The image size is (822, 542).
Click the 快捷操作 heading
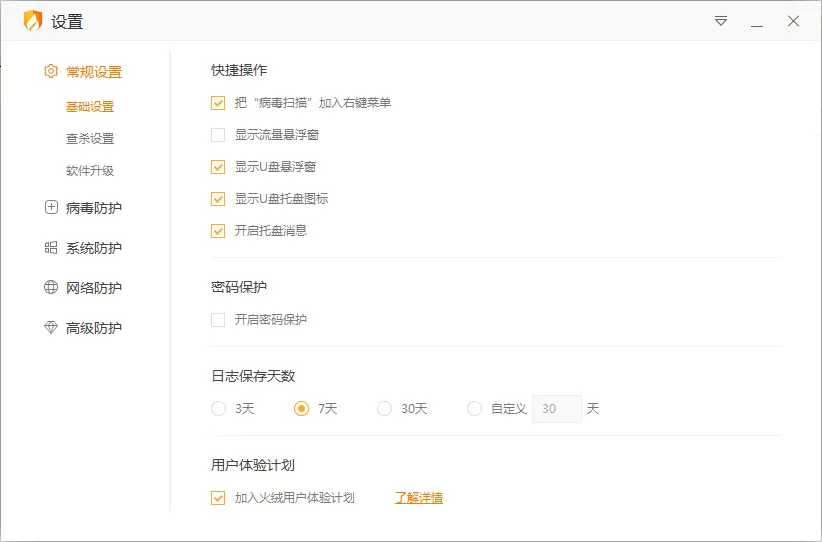239,70
